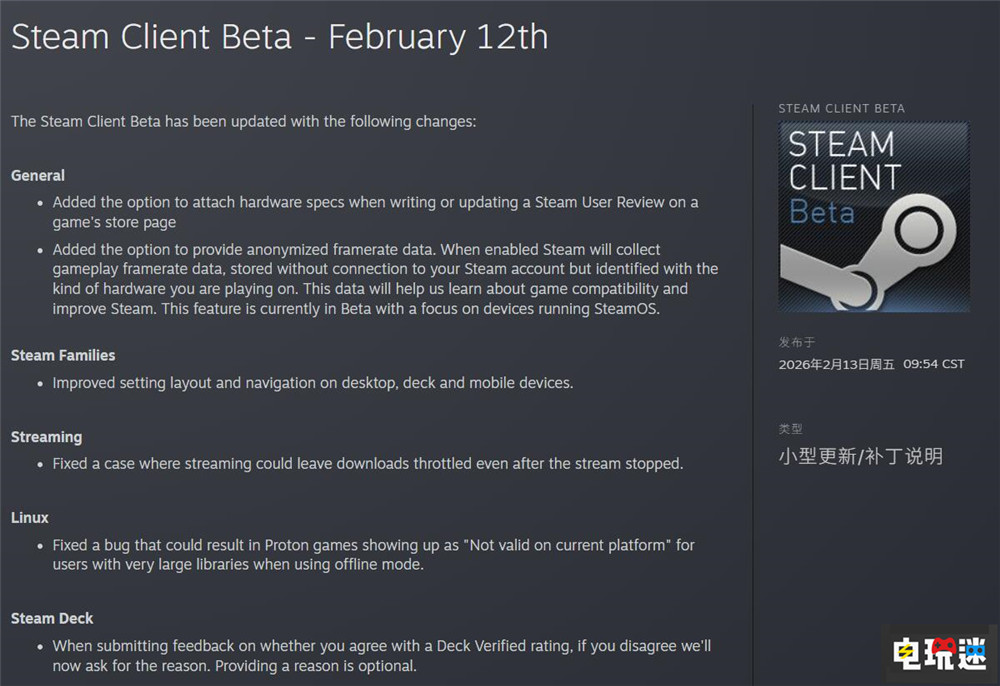
Task: Click the bullet about attaching hardware specs
Action: point(375,212)
